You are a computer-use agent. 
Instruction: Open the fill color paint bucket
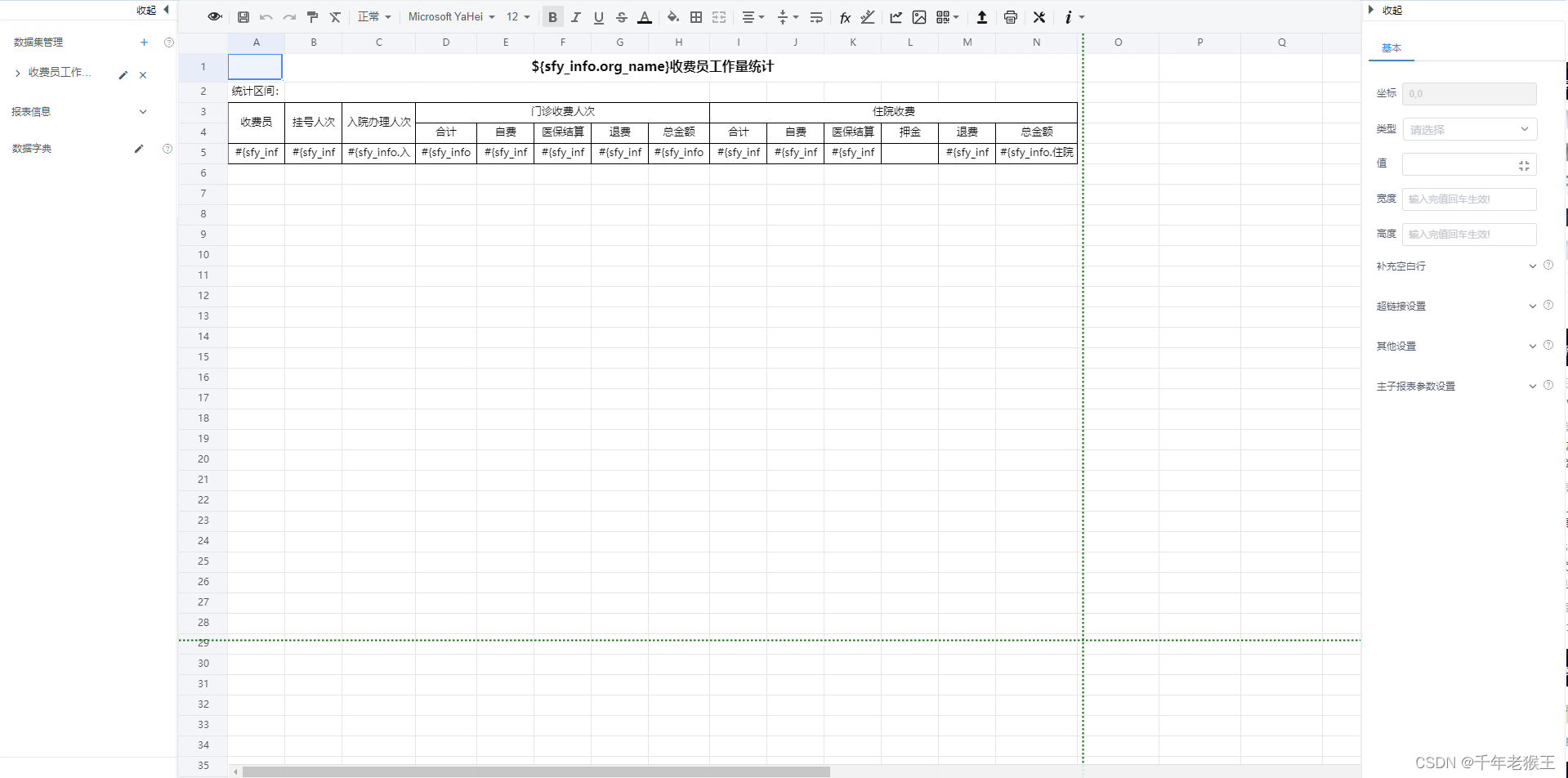(x=672, y=16)
